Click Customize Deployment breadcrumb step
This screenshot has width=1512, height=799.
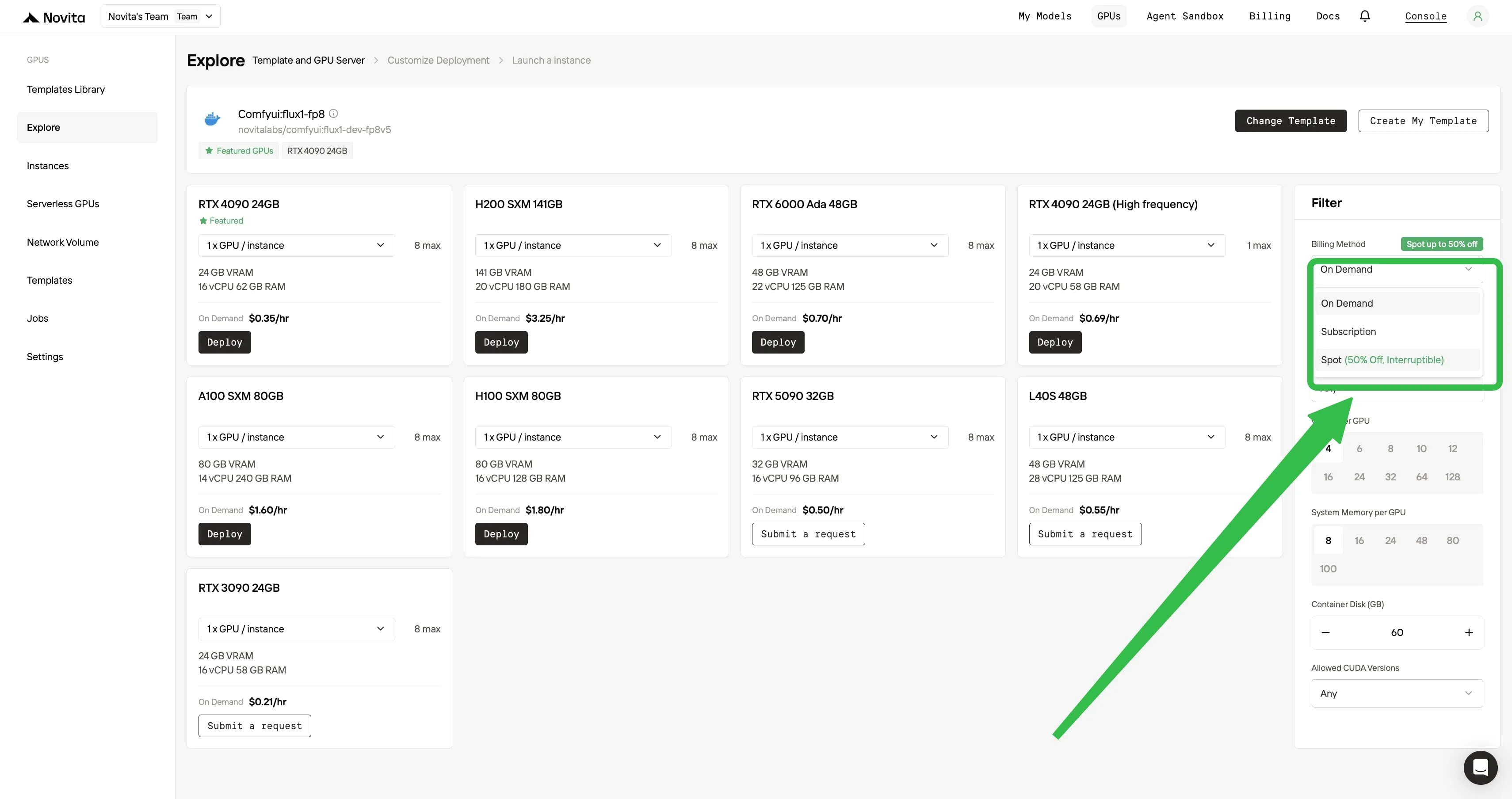pos(438,61)
